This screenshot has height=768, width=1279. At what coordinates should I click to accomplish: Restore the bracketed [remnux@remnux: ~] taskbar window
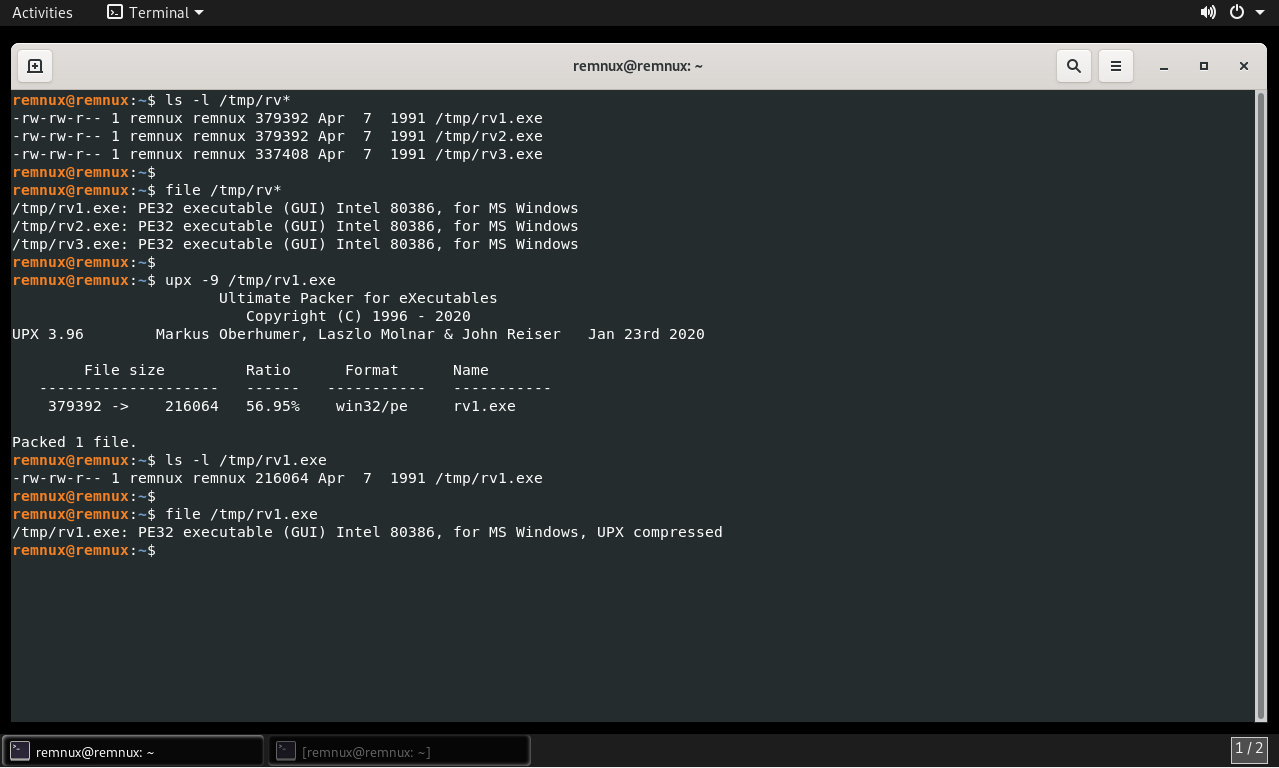pos(398,751)
